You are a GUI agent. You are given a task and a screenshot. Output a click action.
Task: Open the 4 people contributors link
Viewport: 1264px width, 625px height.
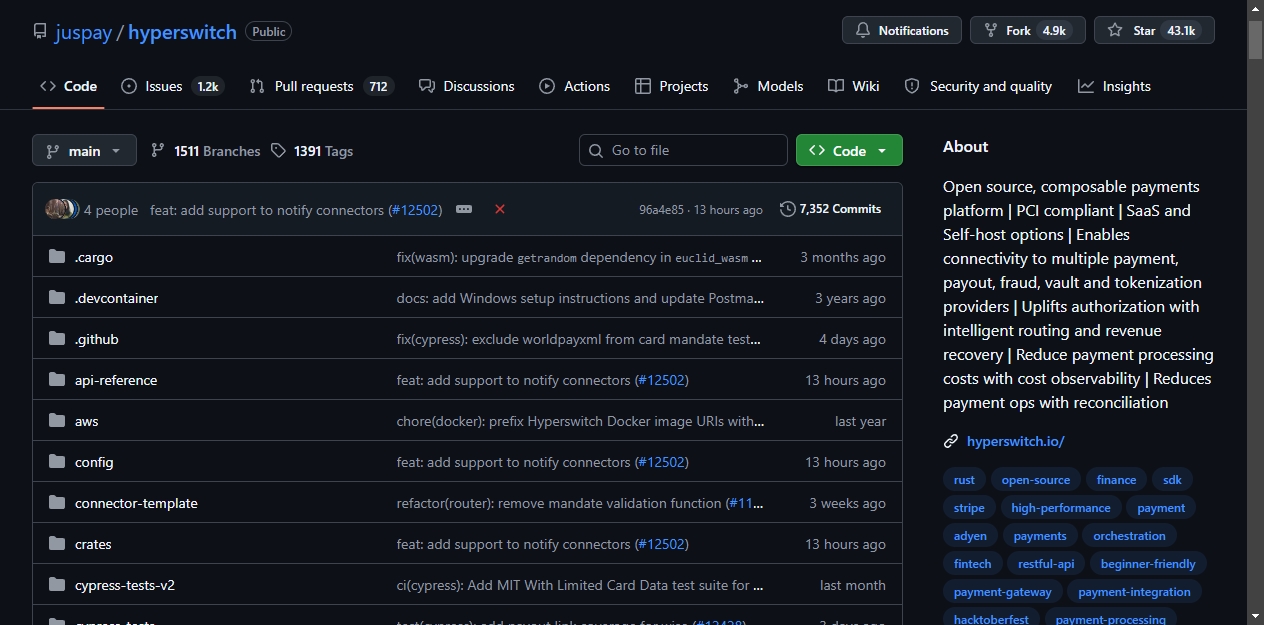111,210
